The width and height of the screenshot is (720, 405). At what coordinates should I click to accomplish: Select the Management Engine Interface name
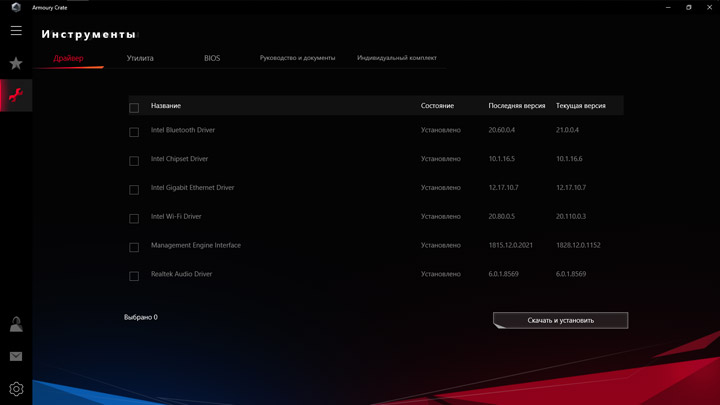point(196,245)
